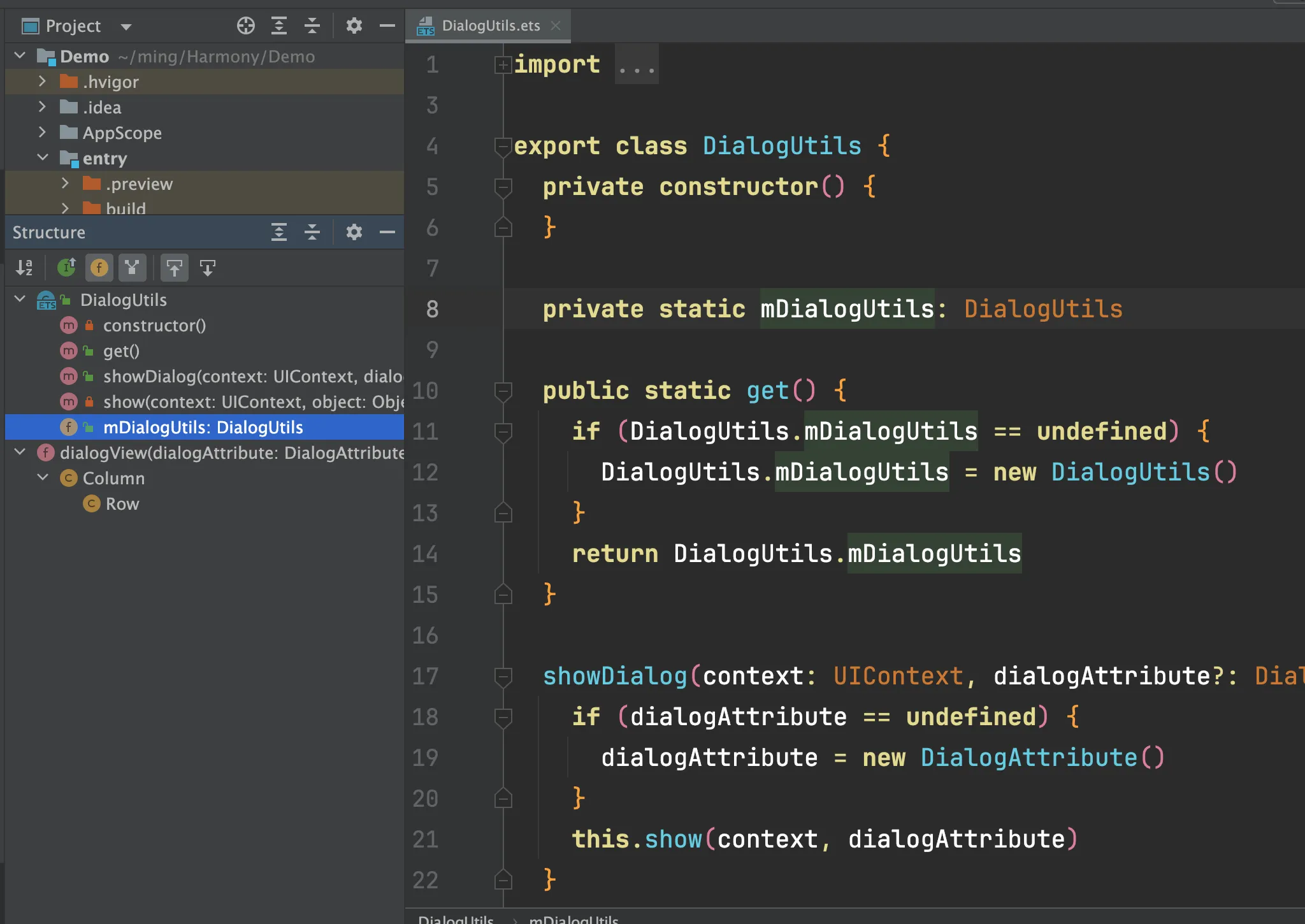Open the Project view dropdown arrow

click(126, 27)
